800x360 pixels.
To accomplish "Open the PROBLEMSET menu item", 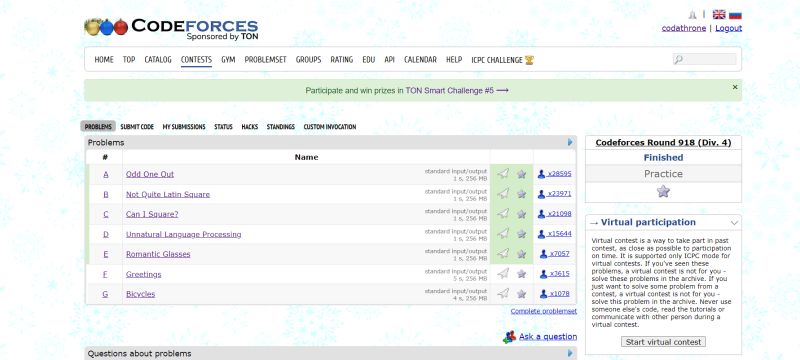I will [x=265, y=60].
